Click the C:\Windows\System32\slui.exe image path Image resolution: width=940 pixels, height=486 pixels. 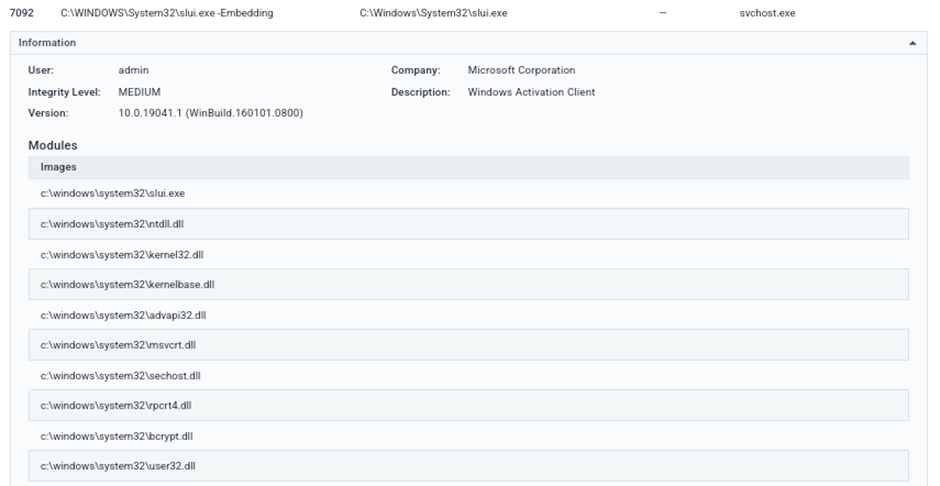click(x=432, y=13)
